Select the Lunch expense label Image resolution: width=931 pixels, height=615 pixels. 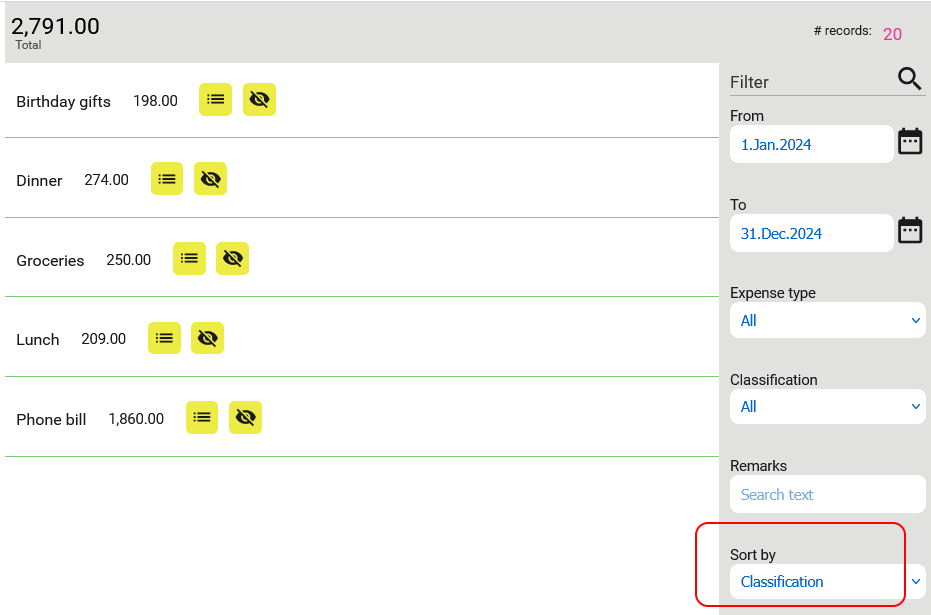(x=37, y=339)
